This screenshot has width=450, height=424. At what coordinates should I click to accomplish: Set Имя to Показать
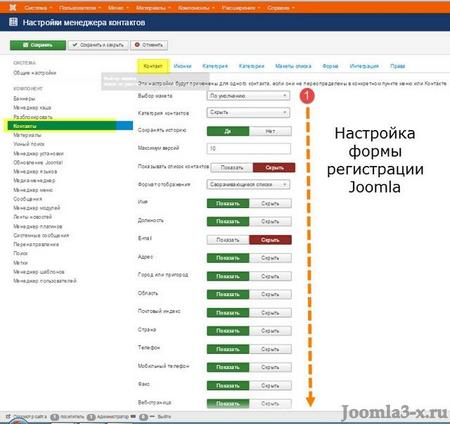[x=228, y=204]
